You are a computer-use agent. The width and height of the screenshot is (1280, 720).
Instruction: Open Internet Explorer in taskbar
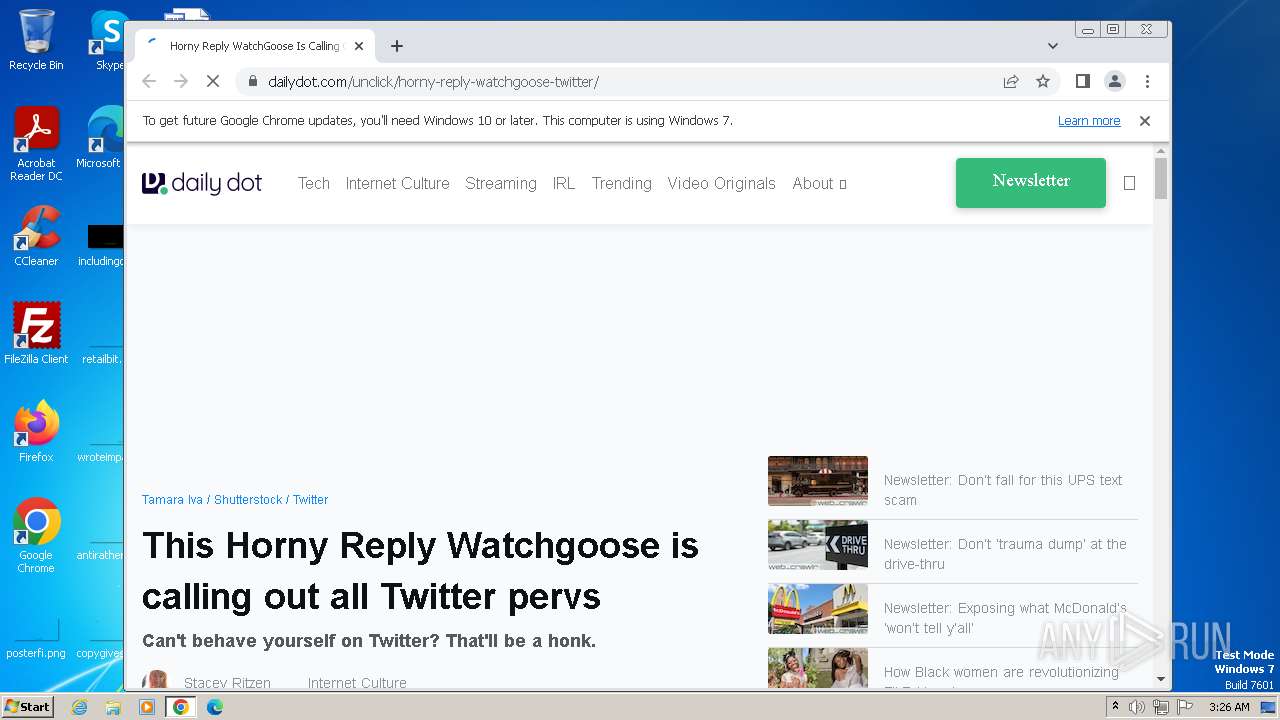[79, 707]
